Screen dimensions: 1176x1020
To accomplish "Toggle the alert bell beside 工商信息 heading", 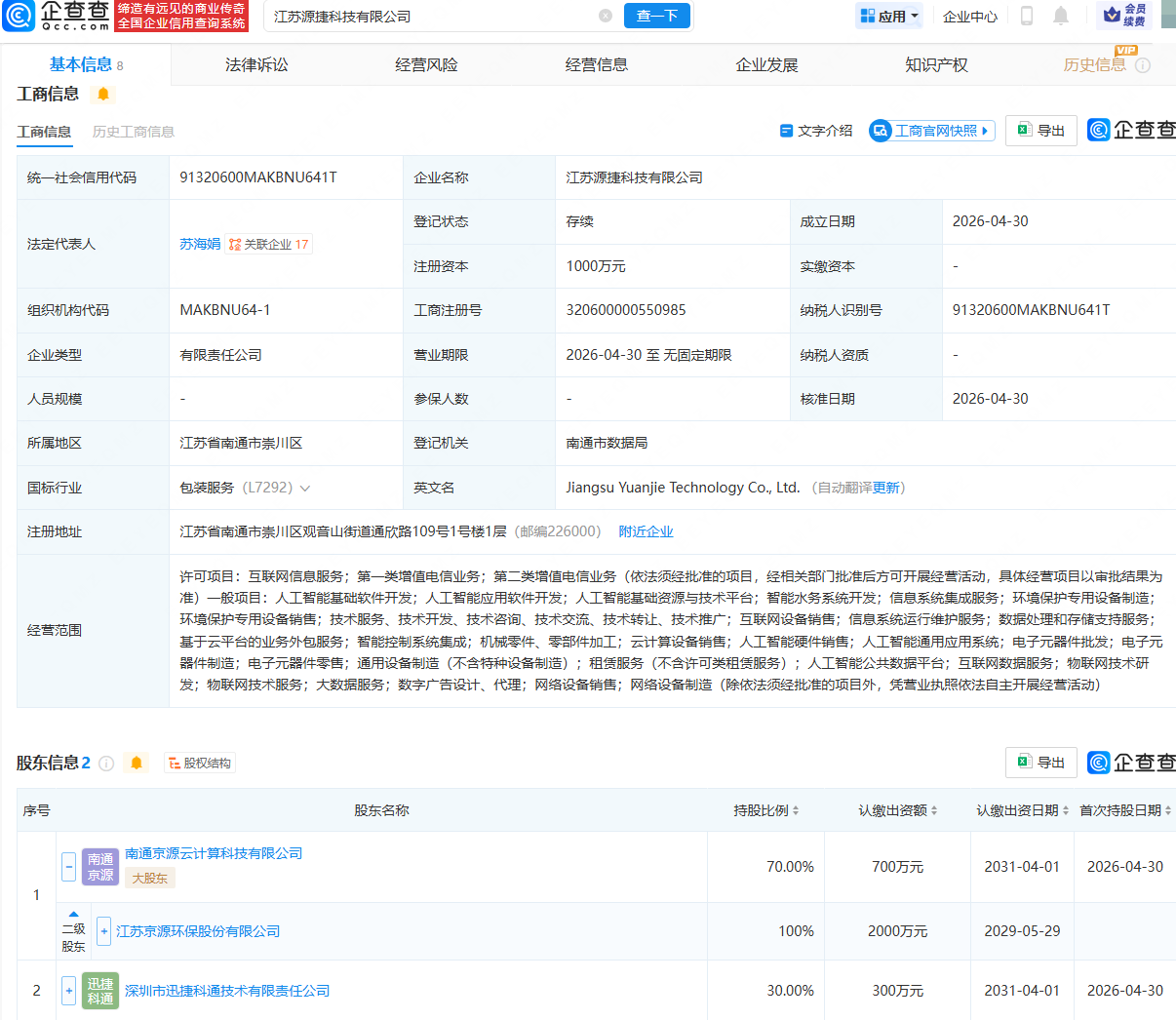I will point(103,94).
